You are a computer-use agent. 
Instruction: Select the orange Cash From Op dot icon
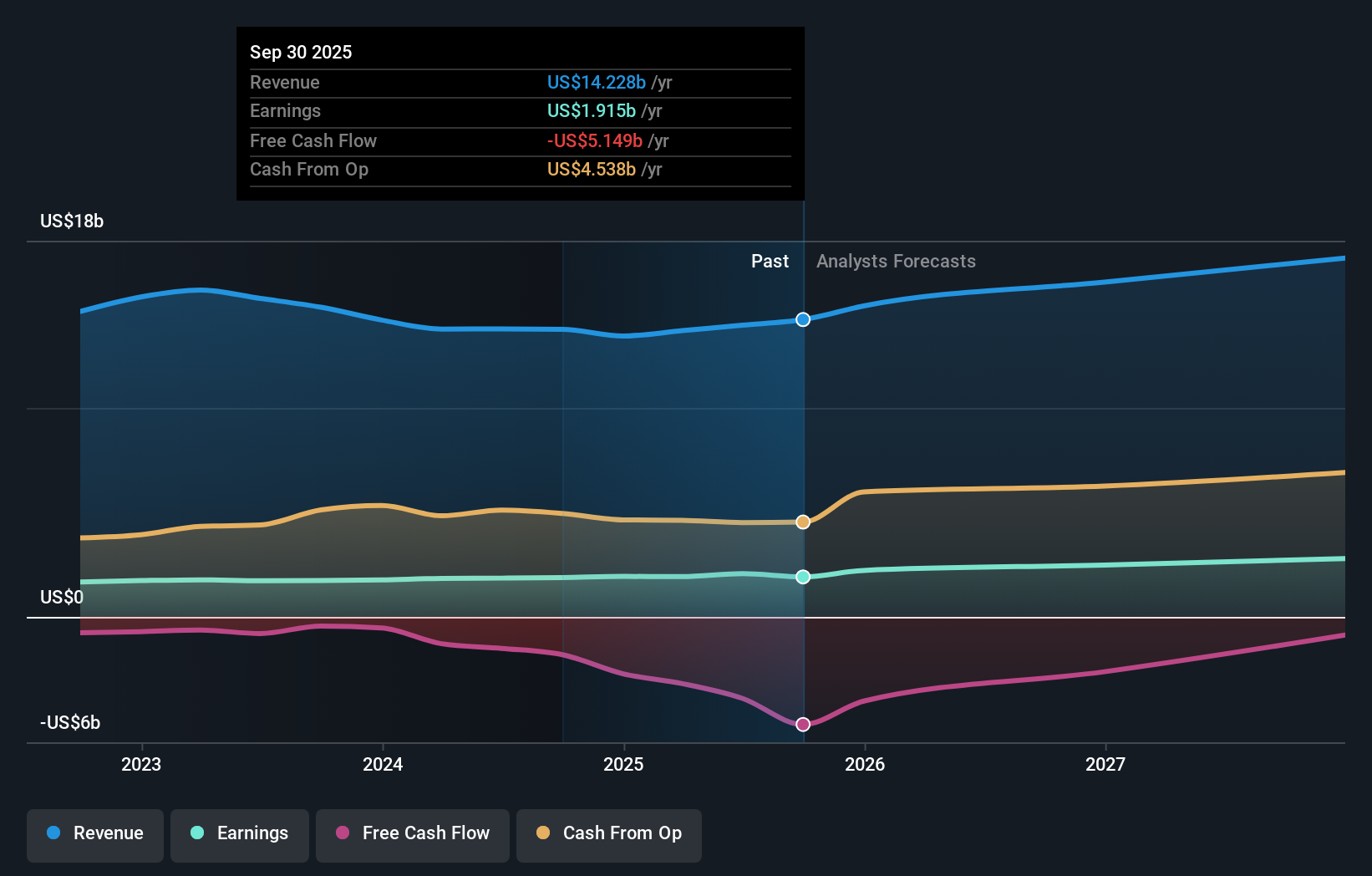pos(544,833)
